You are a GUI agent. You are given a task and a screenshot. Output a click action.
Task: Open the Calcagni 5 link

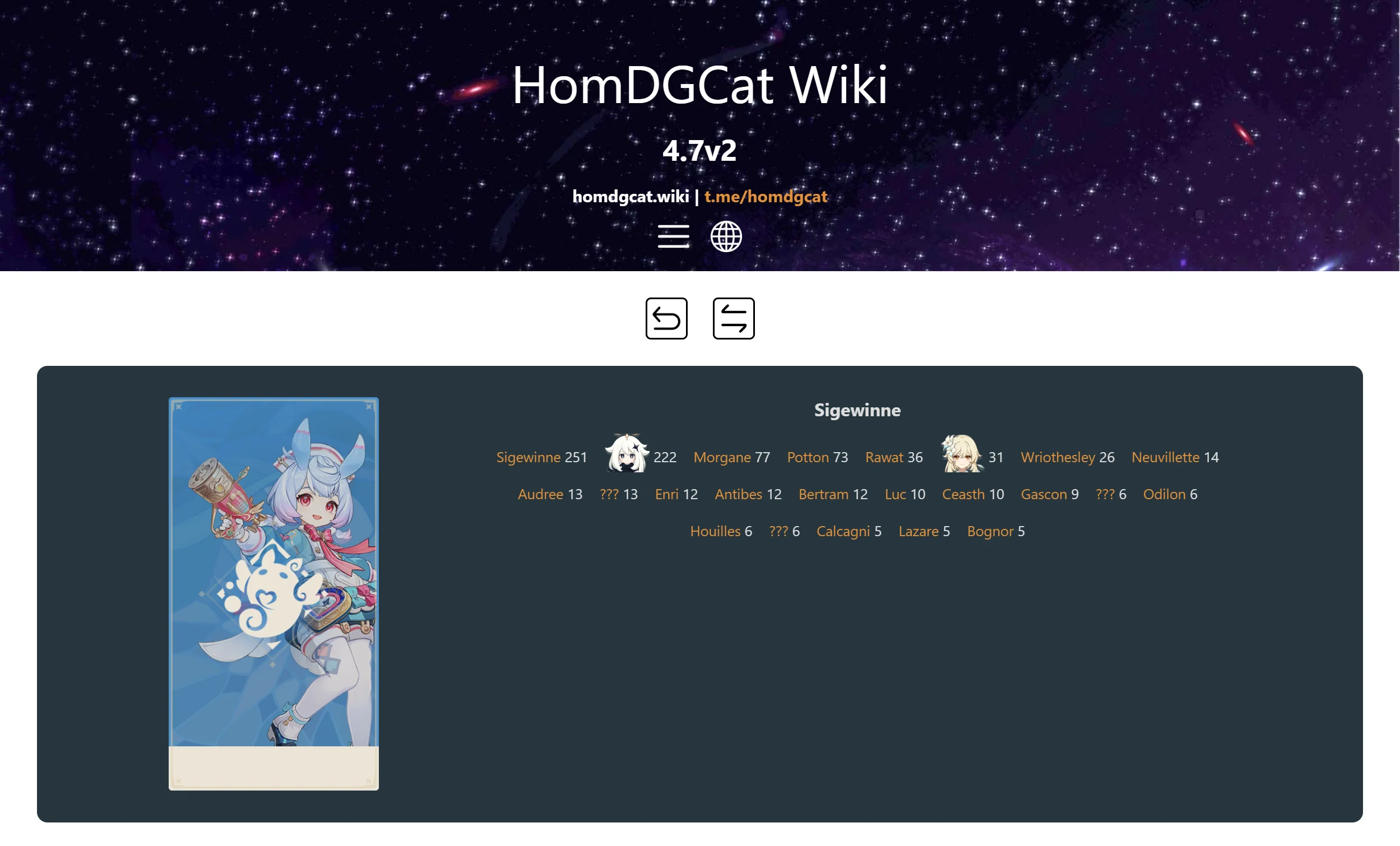(x=849, y=531)
